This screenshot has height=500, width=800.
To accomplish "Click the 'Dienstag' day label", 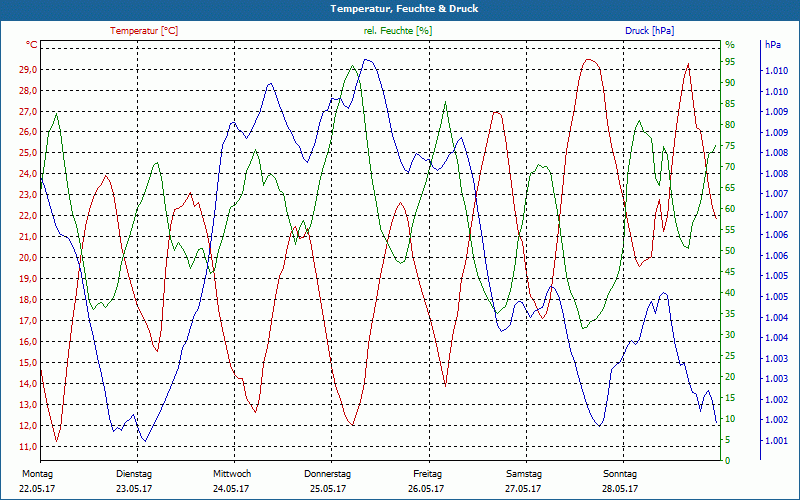I will point(134,474).
